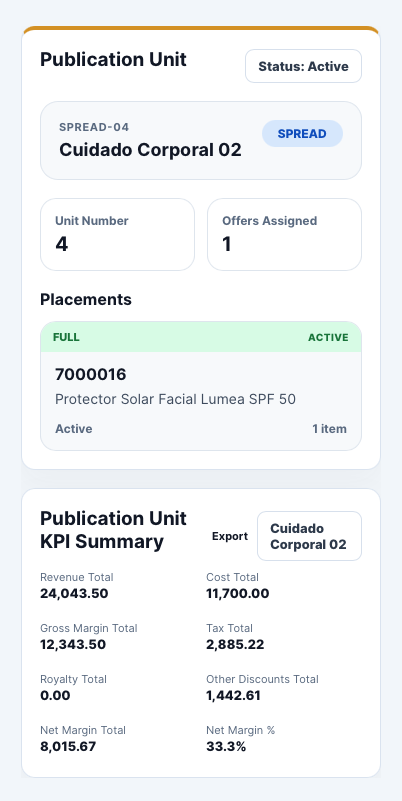This screenshot has width=402, height=801.
Task: Click the Other Discounts Total label
Action: [262, 679]
